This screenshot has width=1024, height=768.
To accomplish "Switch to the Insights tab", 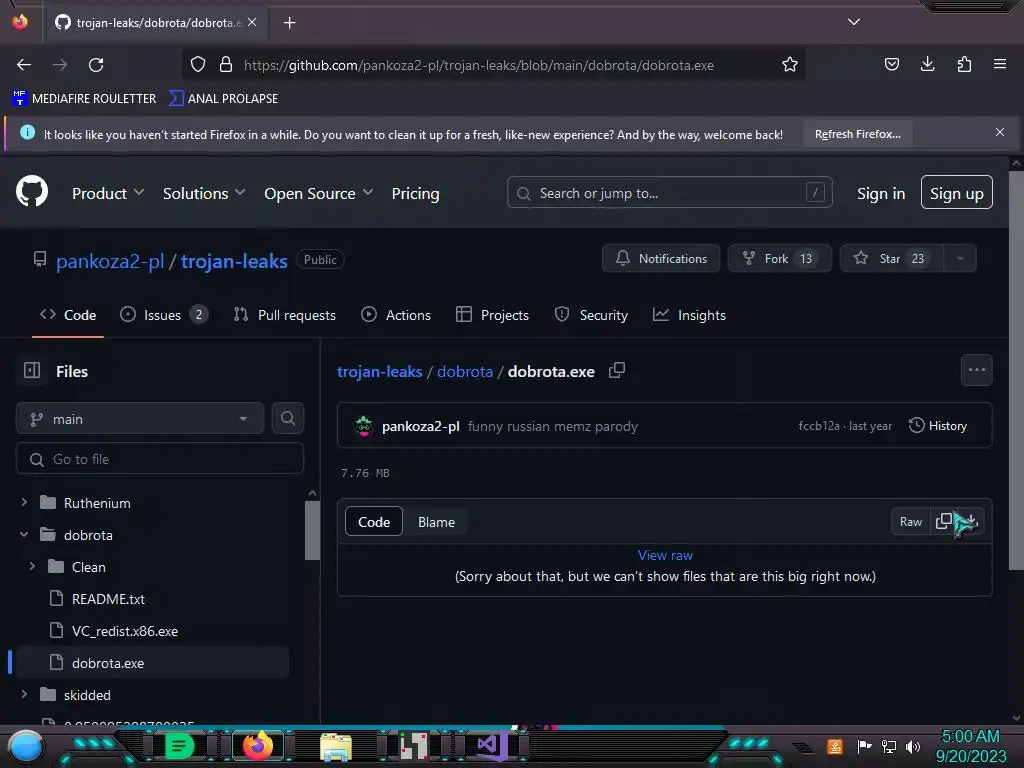I will [689, 315].
